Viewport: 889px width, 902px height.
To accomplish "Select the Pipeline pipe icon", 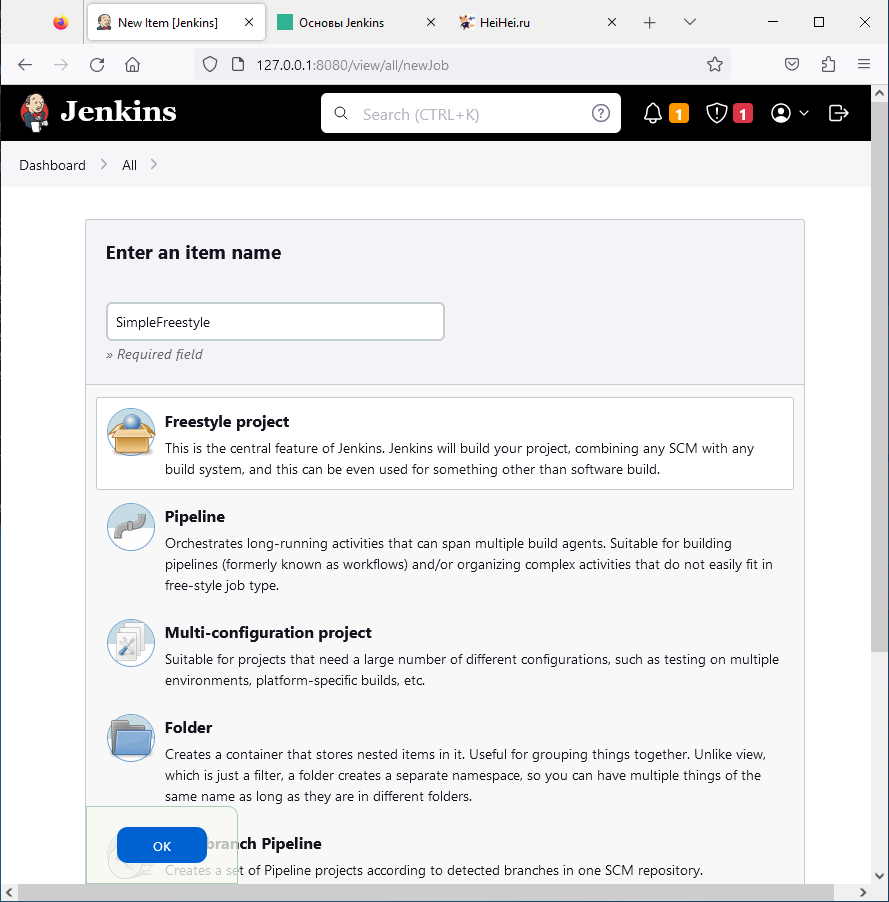I will (131, 527).
